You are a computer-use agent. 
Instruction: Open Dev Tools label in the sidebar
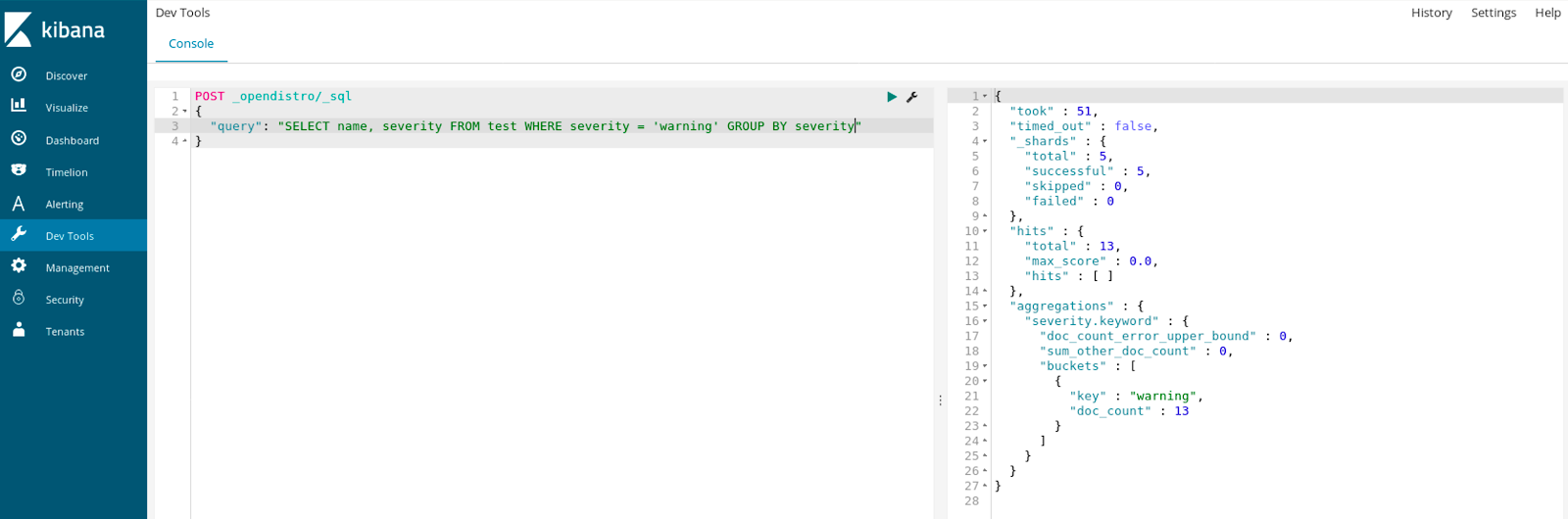[70, 236]
